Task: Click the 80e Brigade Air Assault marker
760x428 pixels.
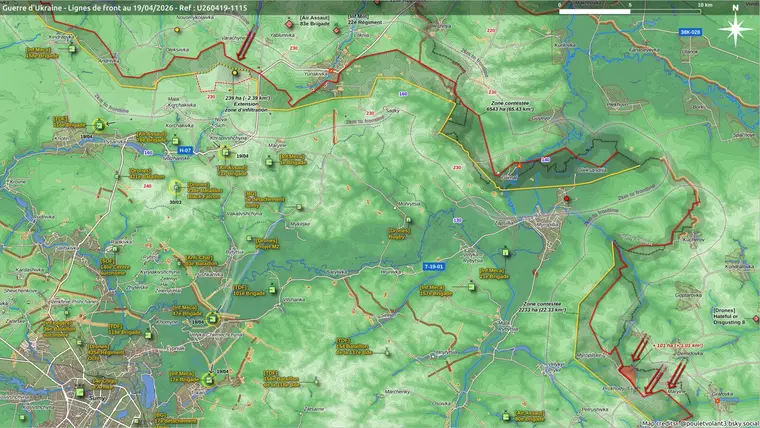Action: point(506,416)
